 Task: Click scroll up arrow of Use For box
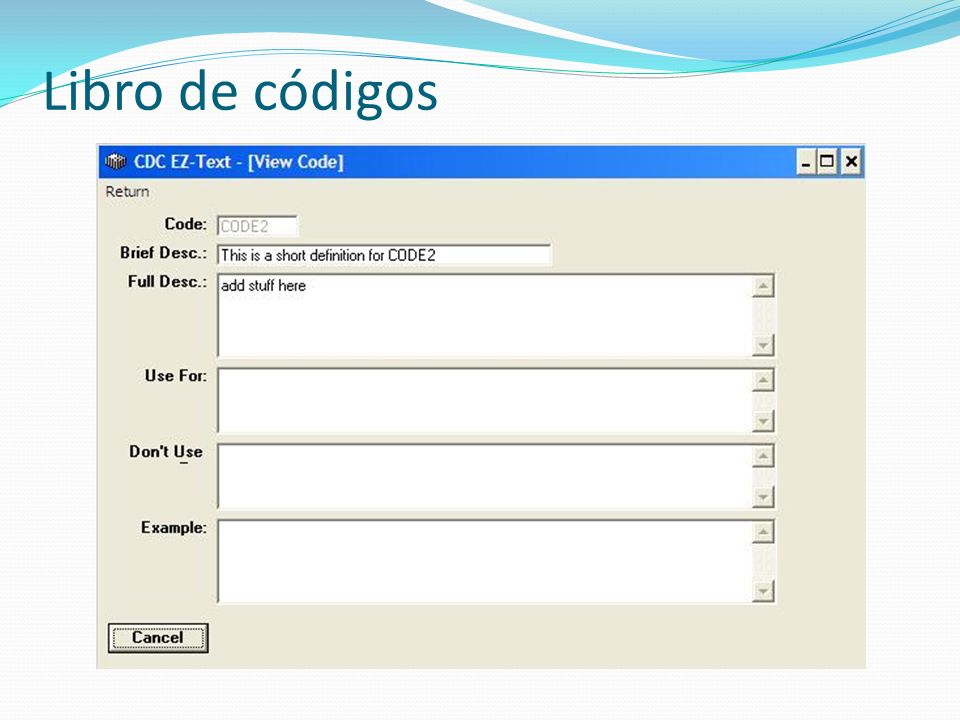pos(763,380)
